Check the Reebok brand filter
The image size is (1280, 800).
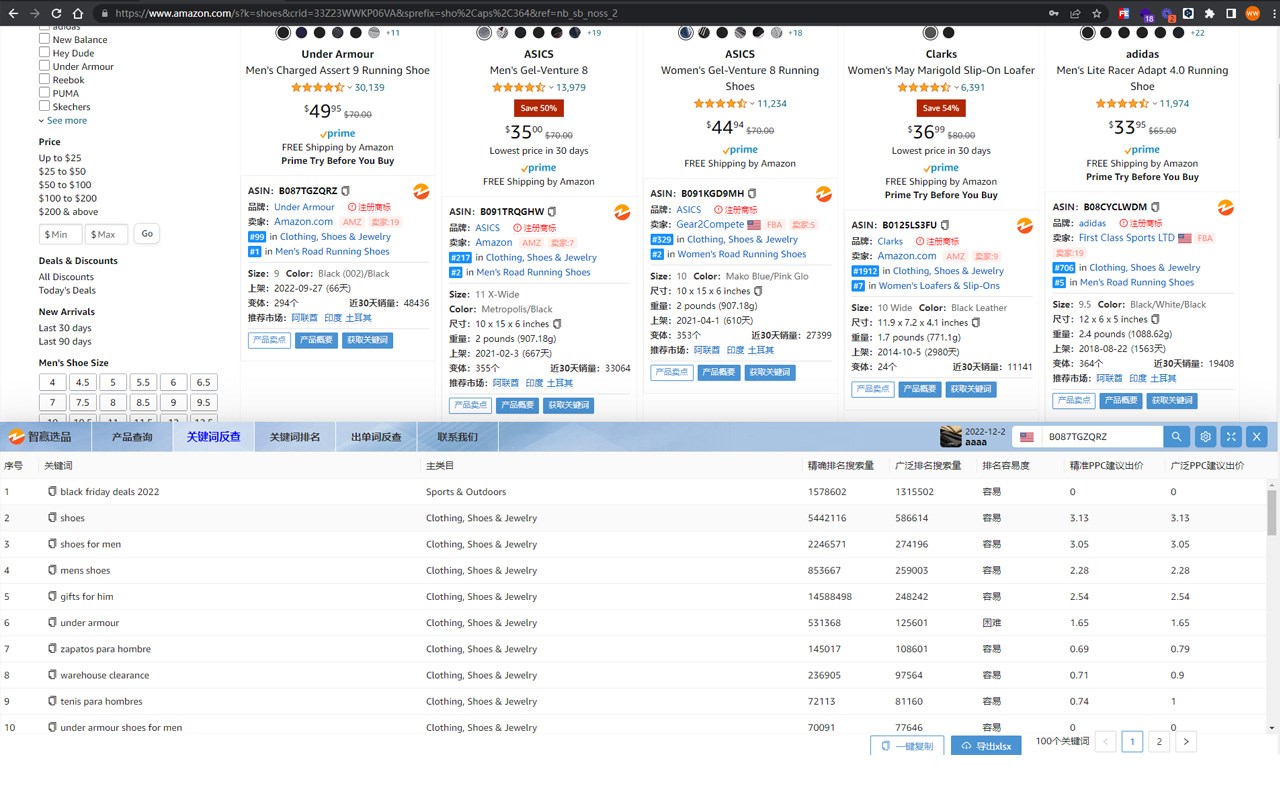44,79
